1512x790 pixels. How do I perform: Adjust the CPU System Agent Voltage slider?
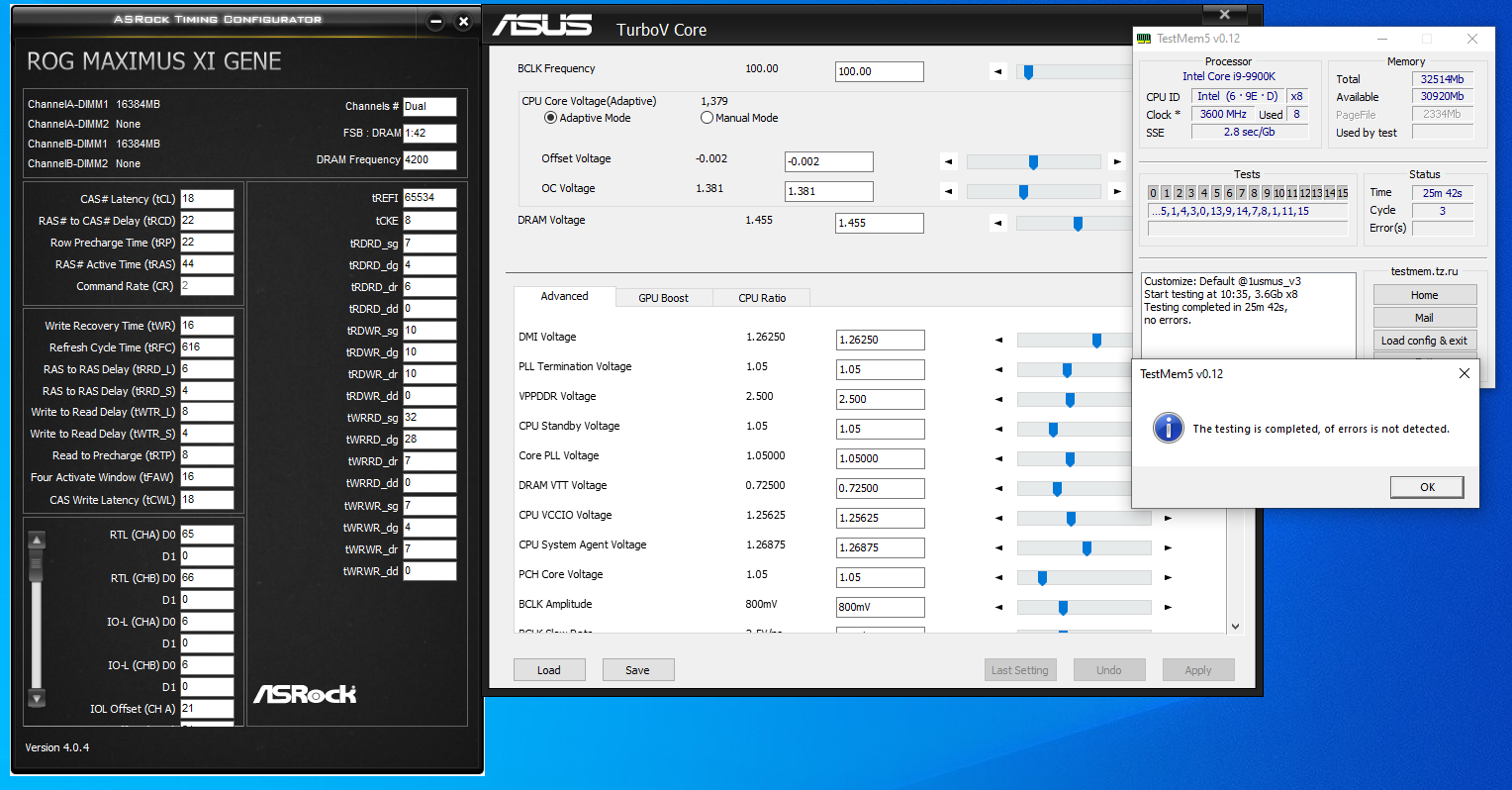tap(1085, 548)
